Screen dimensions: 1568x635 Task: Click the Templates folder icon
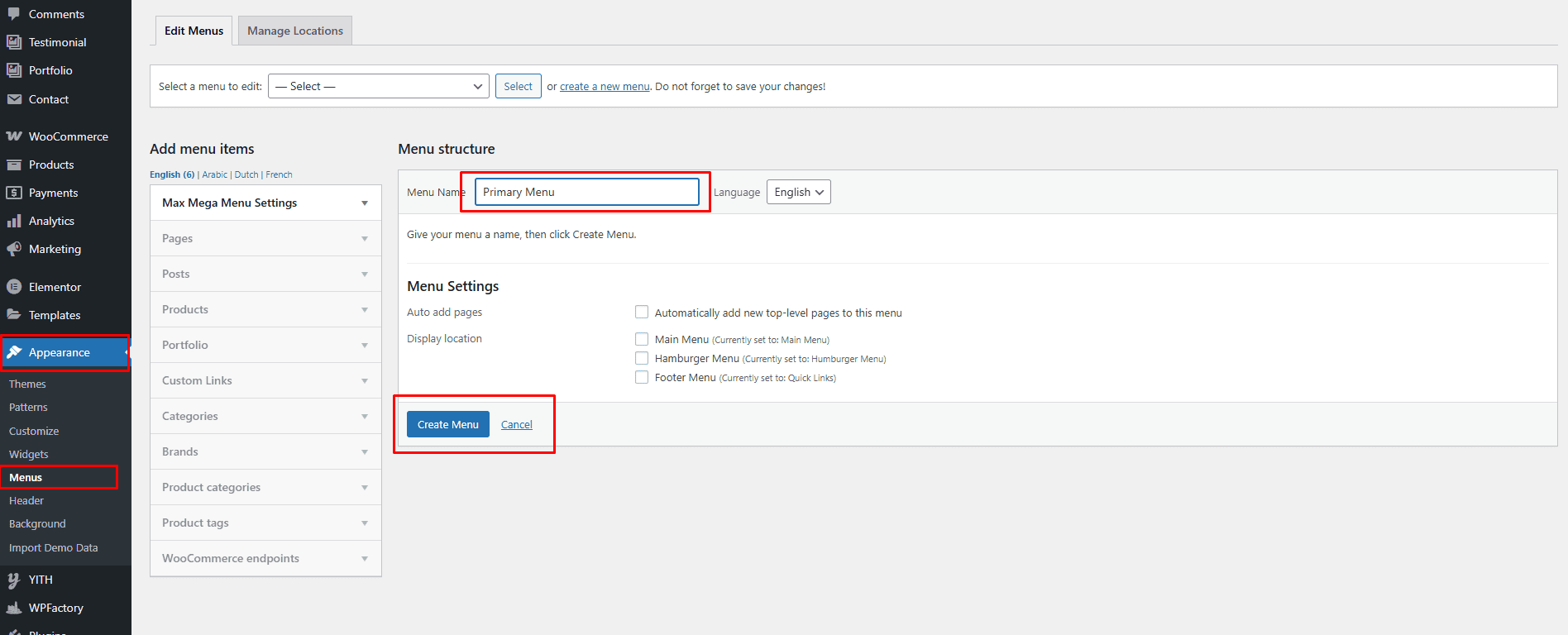pyautogui.click(x=14, y=315)
